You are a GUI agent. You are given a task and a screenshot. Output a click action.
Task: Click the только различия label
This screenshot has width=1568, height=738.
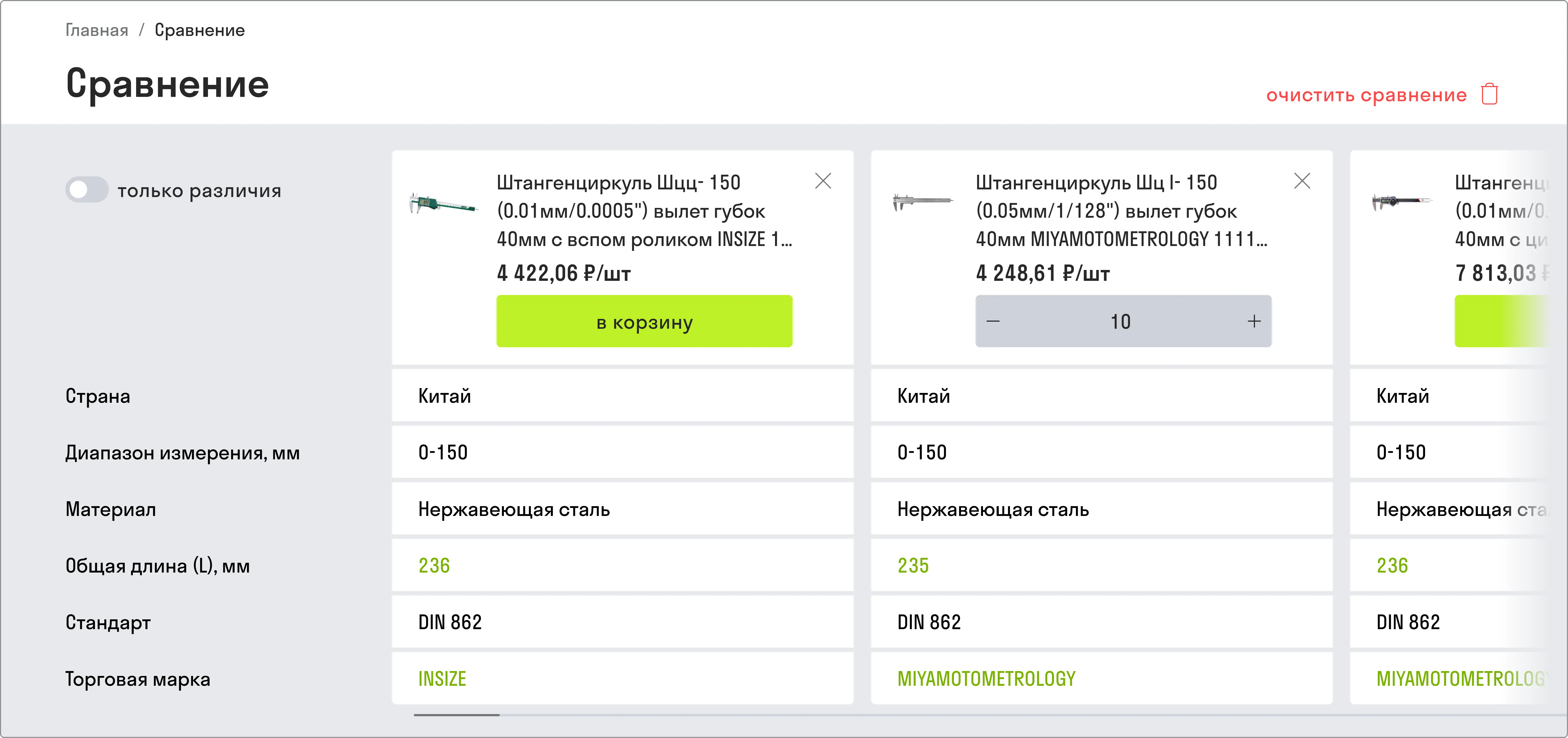pyautogui.click(x=199, y=190)
